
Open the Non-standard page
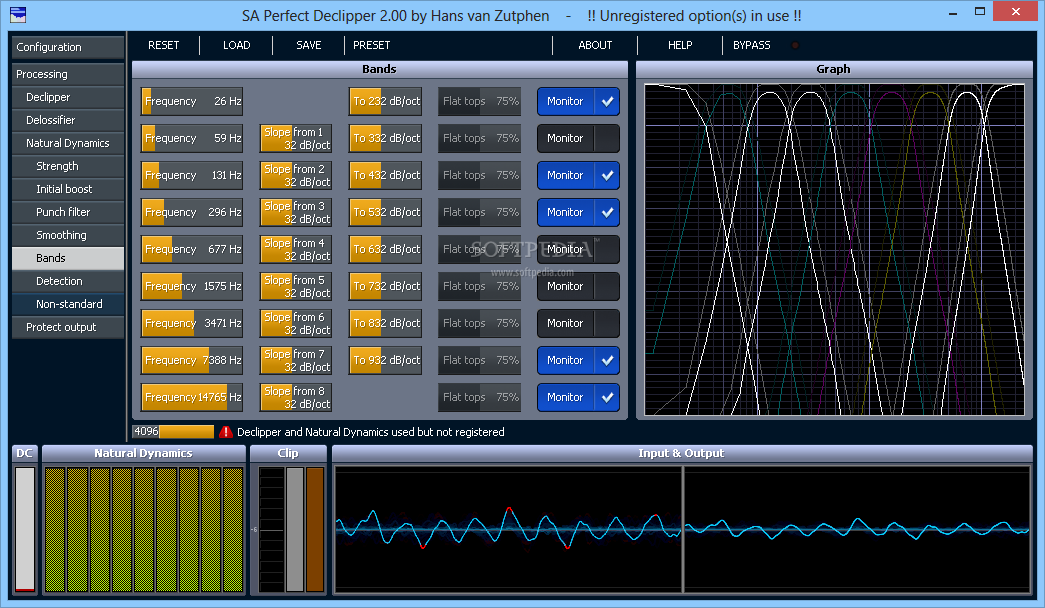click(68, 304)
